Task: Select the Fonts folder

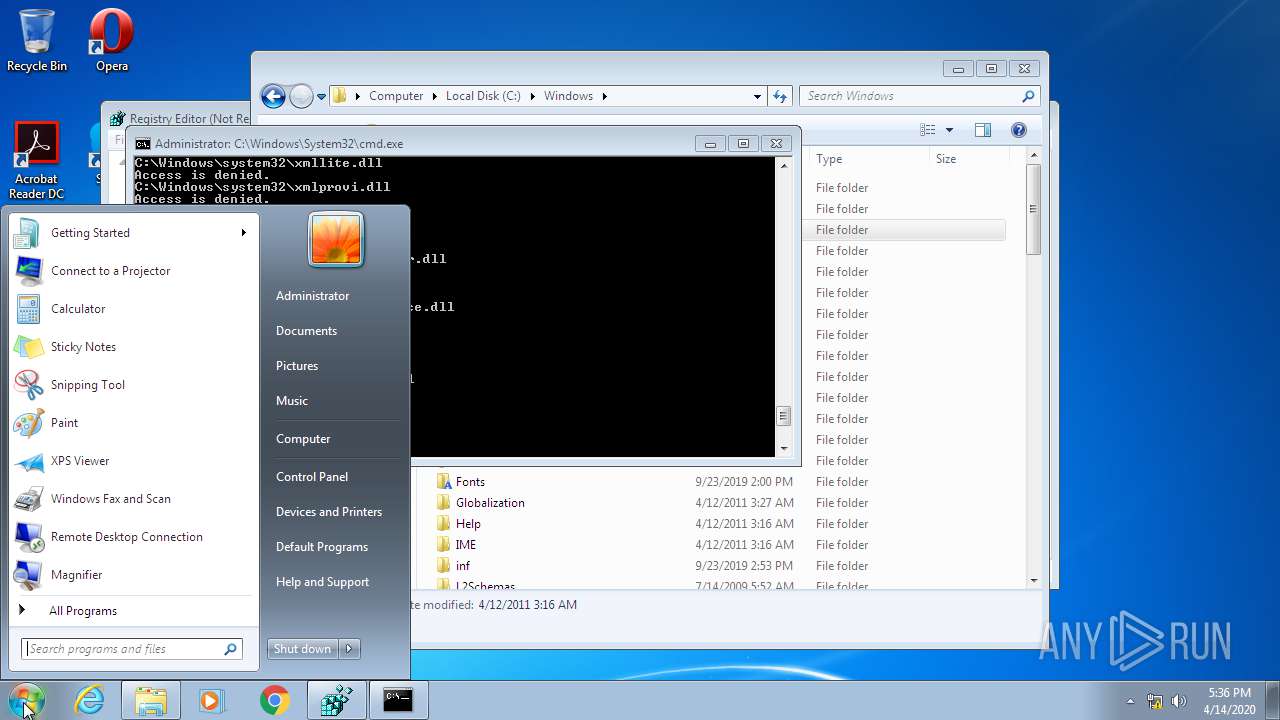Action: 470,482
